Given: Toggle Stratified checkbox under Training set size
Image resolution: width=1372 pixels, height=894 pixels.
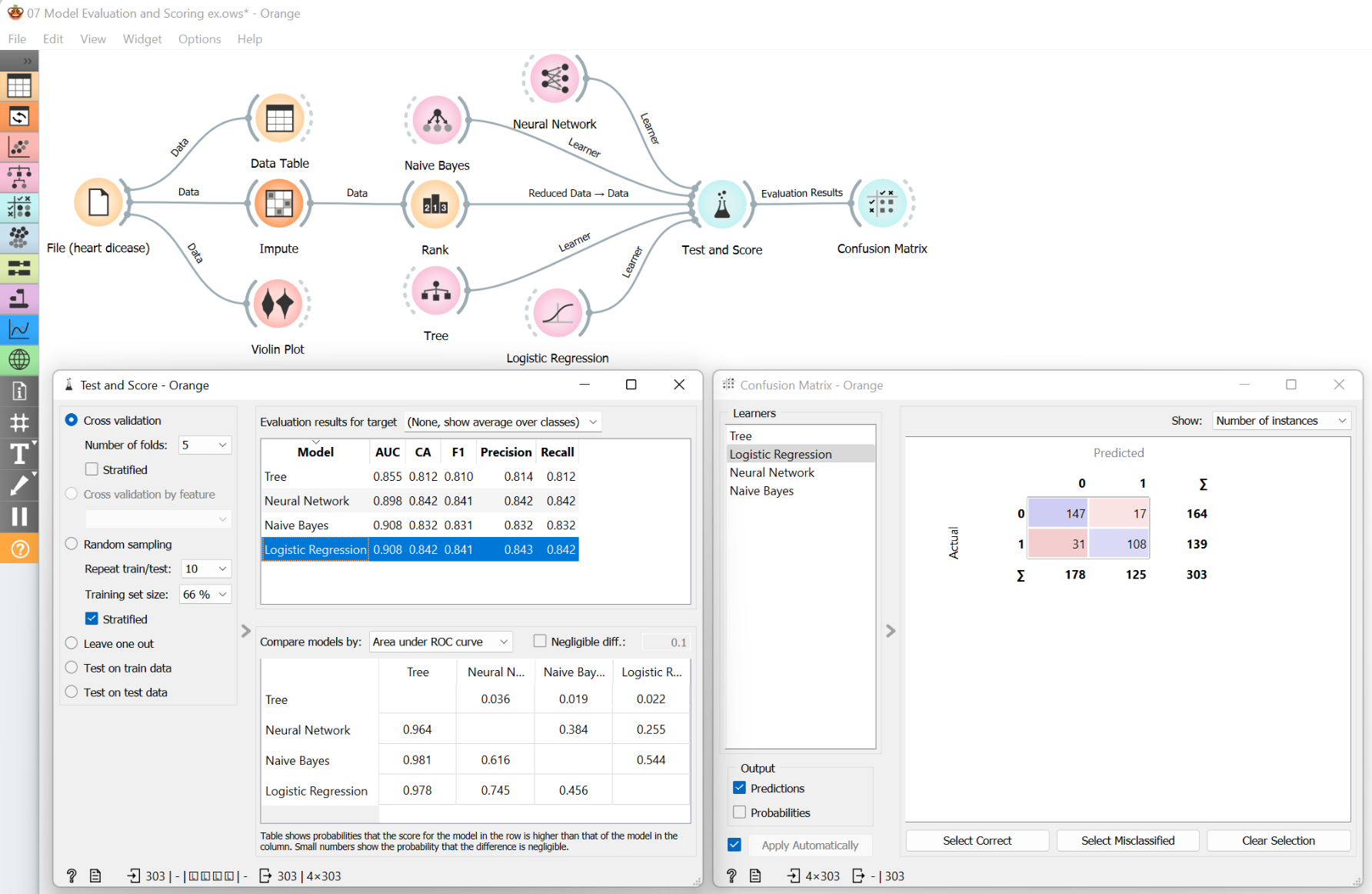Looking at the screenshot, I should click(92, 619).
